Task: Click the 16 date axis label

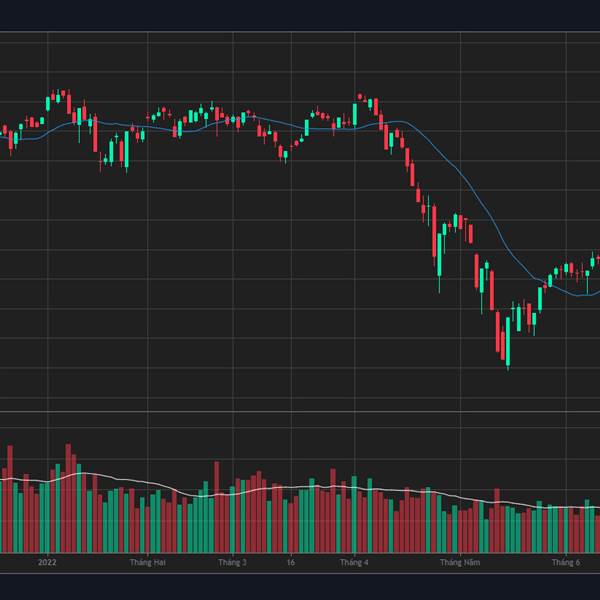Action: pos(291,562)
